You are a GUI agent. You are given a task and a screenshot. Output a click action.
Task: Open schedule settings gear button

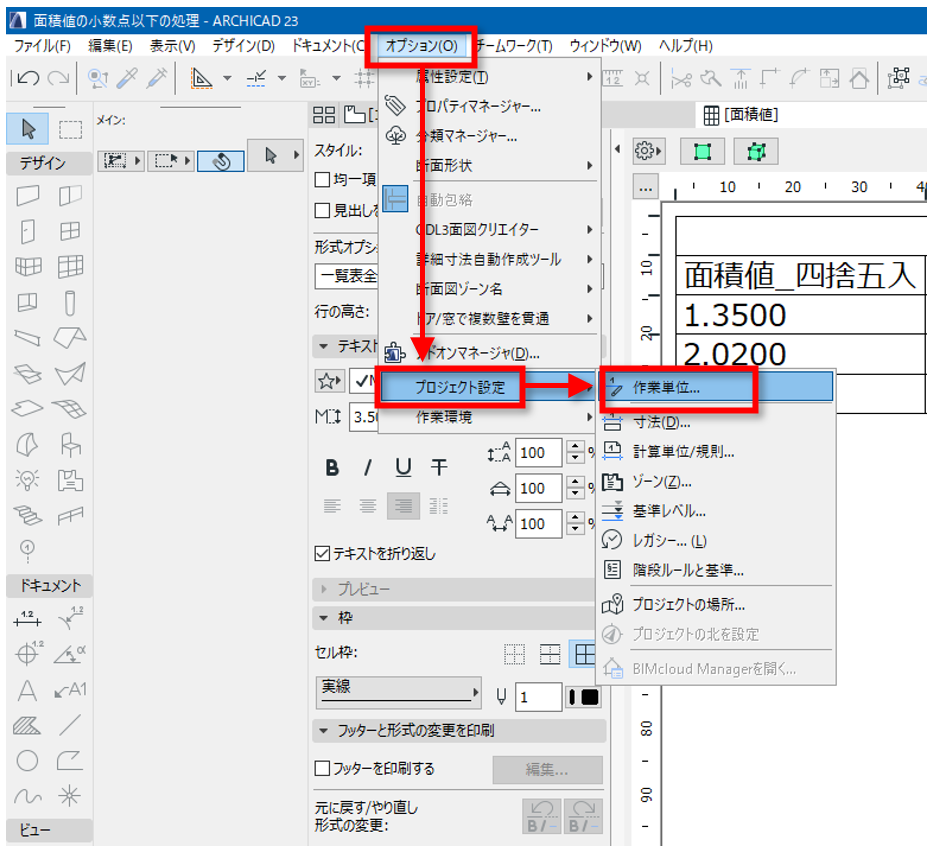coord(647,151)
